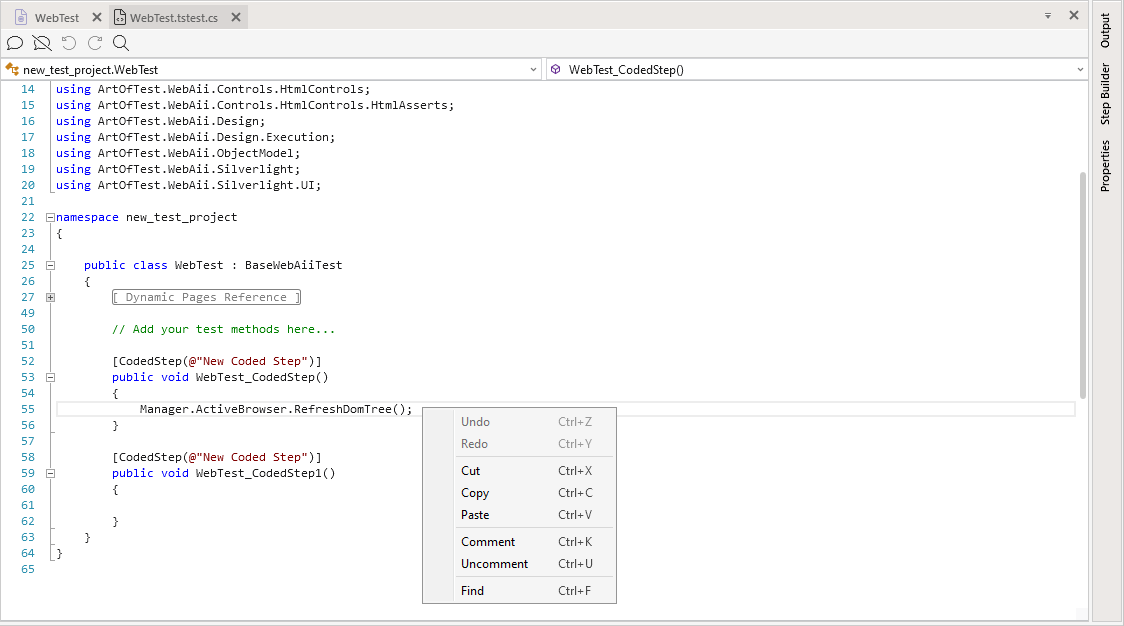Click the disabled Redo menu entry
This screenshot has width=1124, height=626.
519,444
